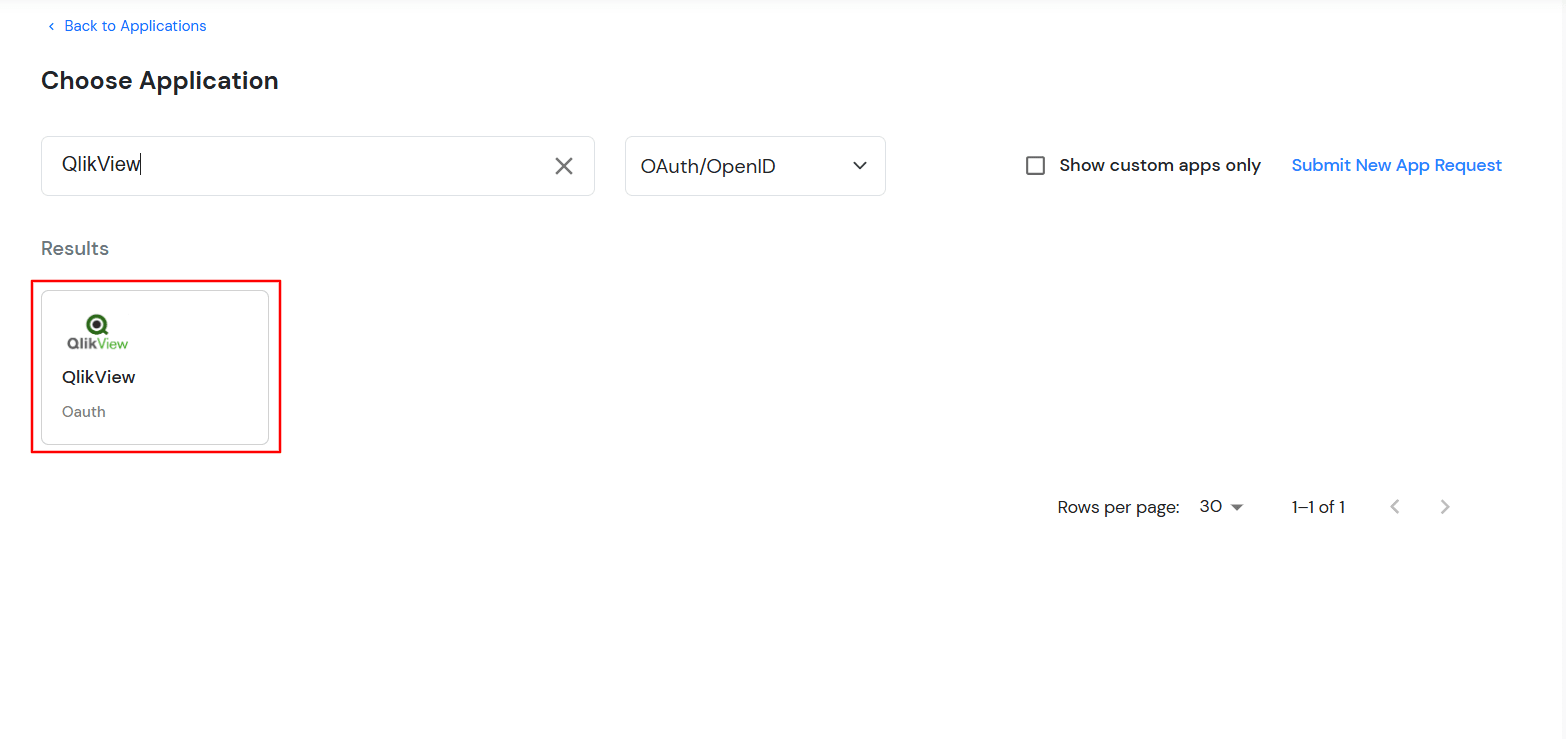Open Submit New App Request
The image size is (1566, 739).
pos(1396,165)
